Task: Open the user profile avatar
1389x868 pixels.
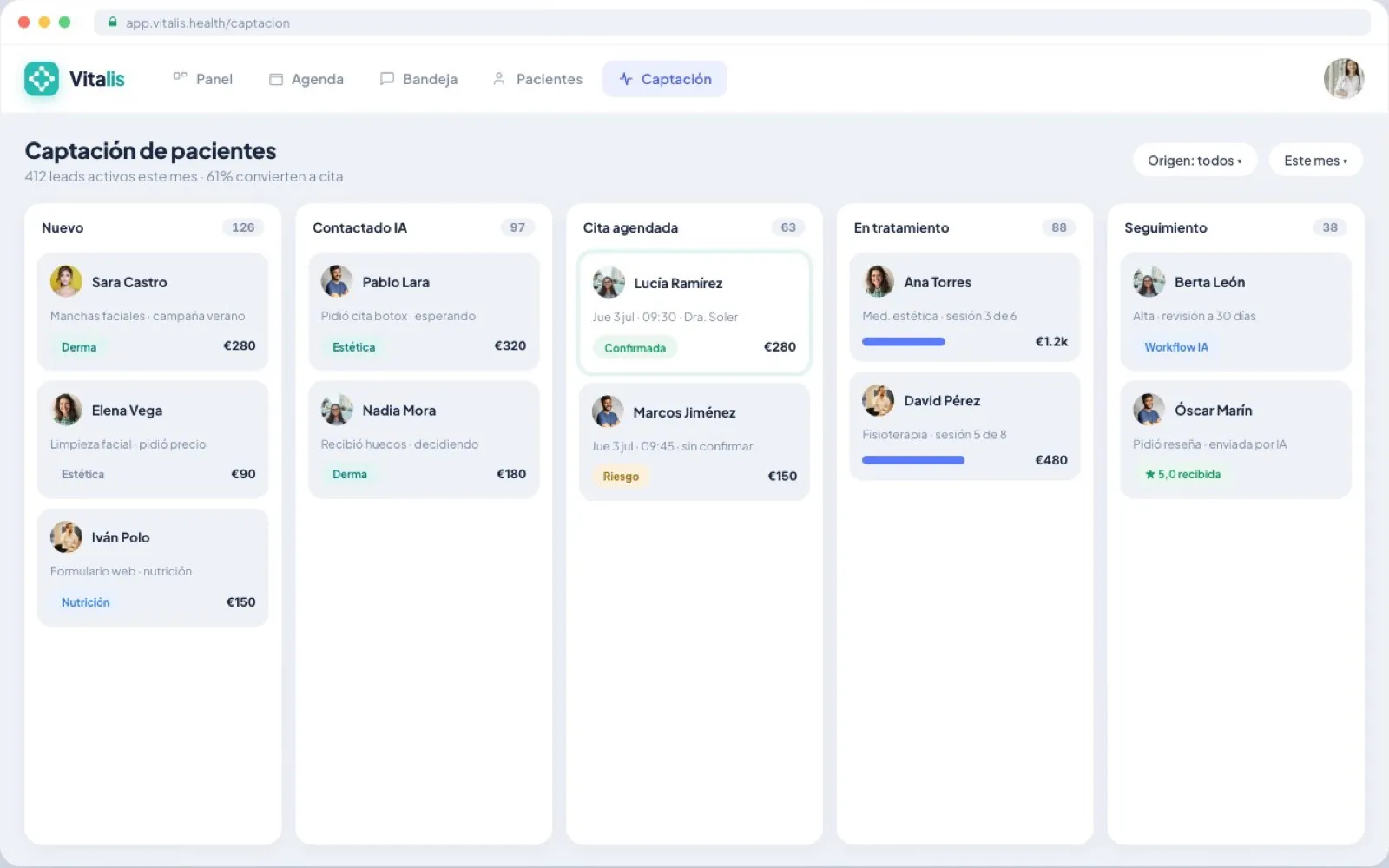Action: [x=1344, y=79]
